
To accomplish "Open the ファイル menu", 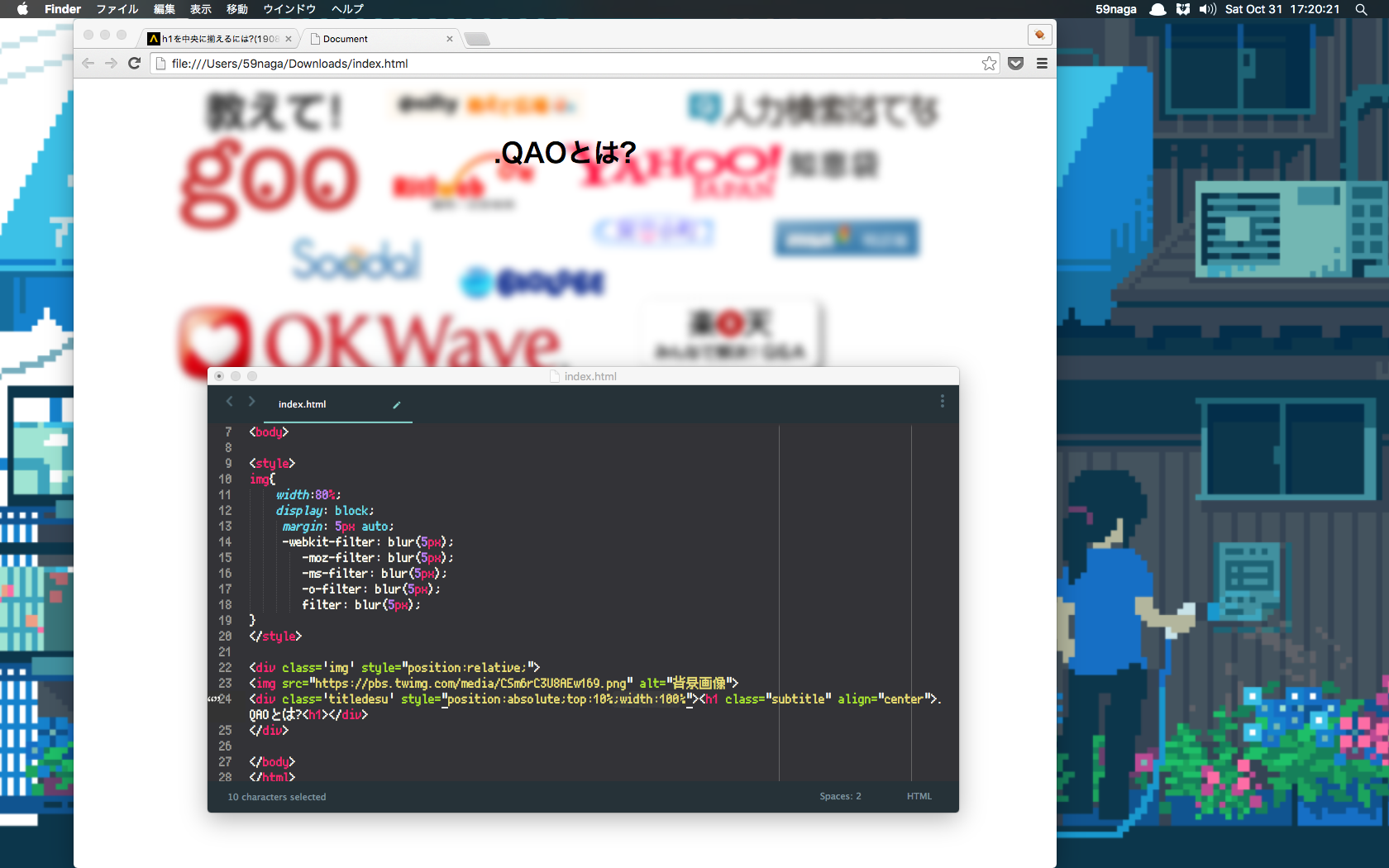I will 117,9.
